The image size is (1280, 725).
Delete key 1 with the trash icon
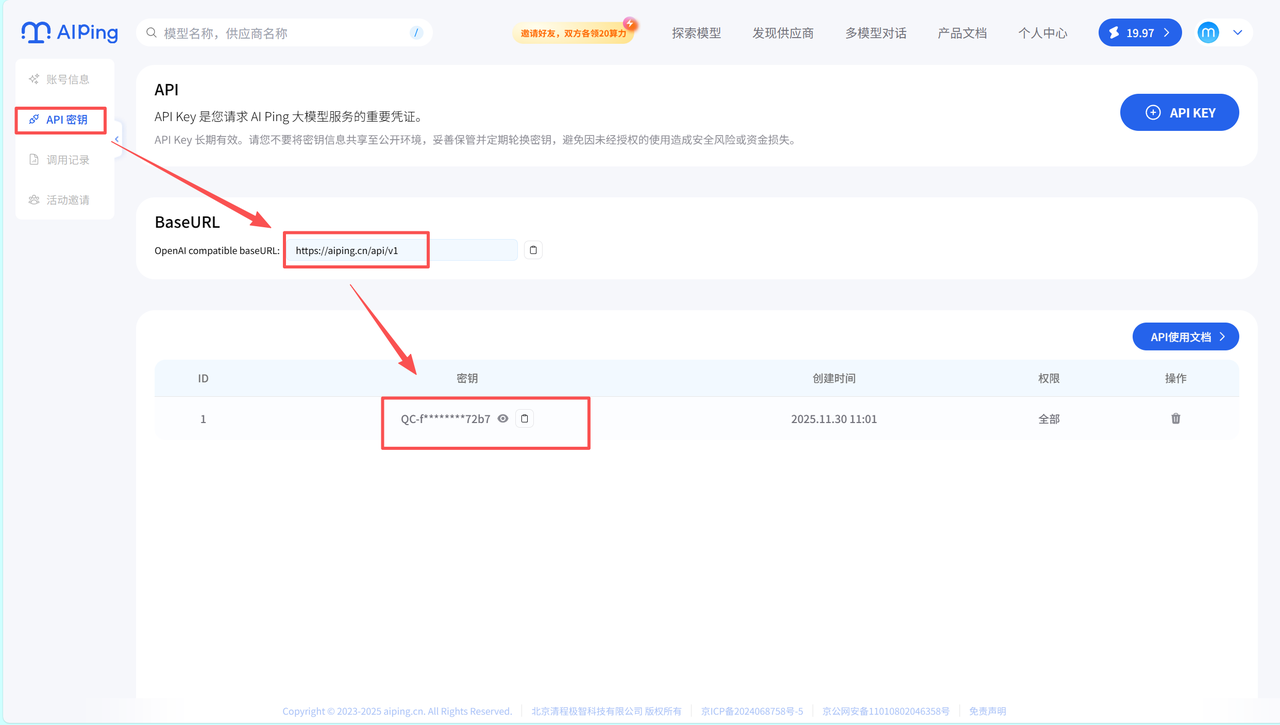tap(1176, 419)
